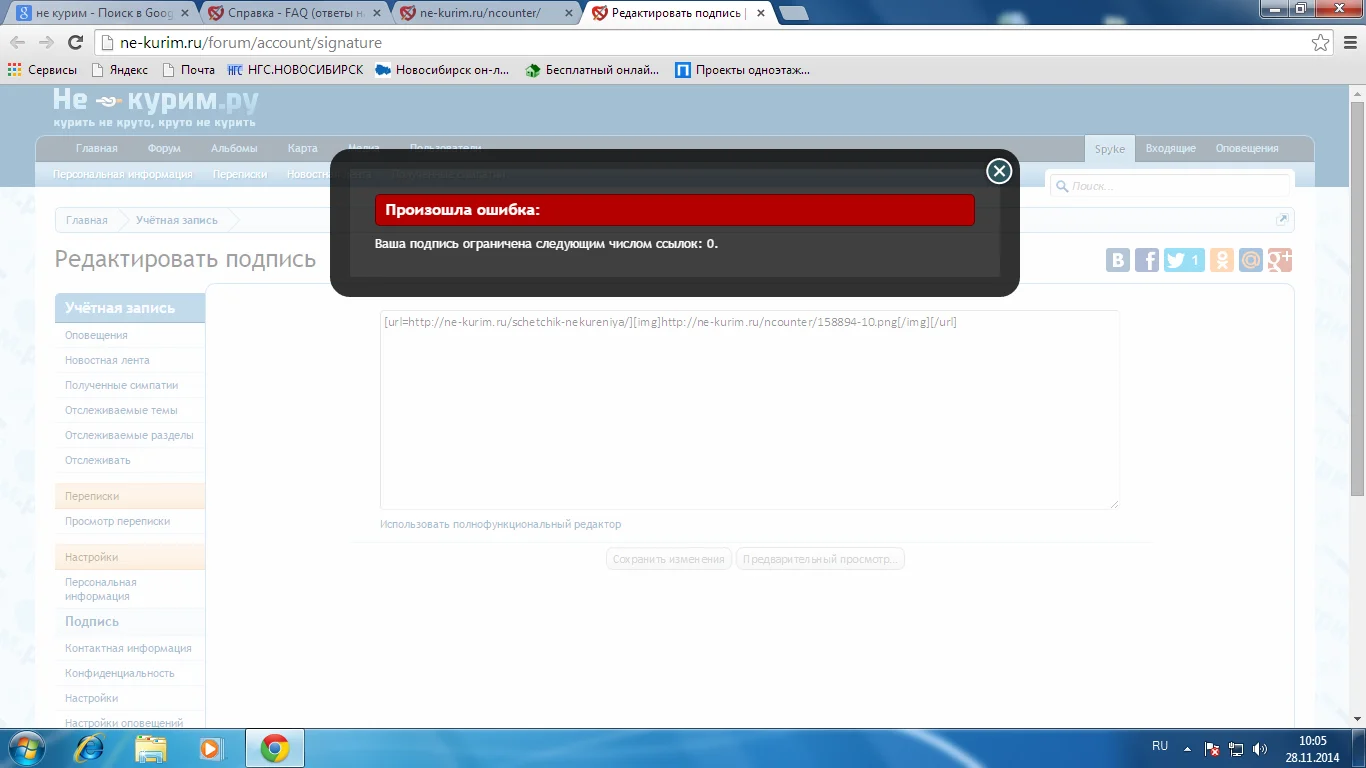Bookmark this page with the star icon
Viewport: 1366px width, 768px height.
[x=1321, y=43]
